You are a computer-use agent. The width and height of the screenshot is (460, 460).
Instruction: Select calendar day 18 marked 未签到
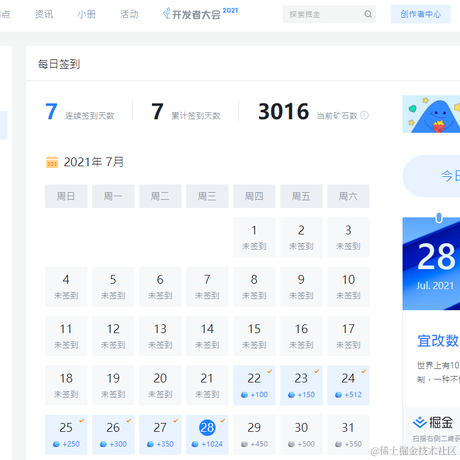click(x=66, y=385)
